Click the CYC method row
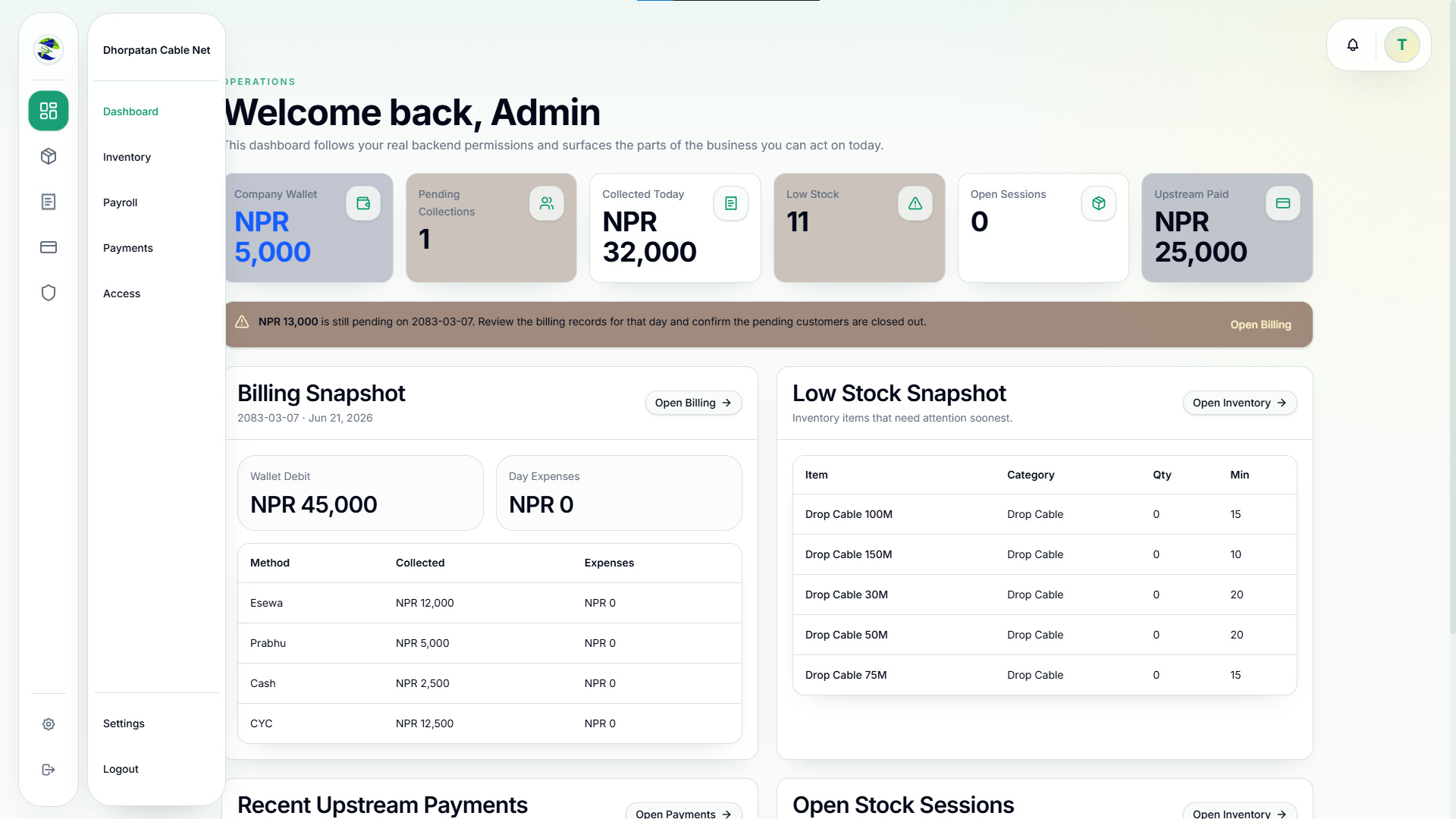The width and height of the screenshot is (1456, 819). pyautogui.click(x=490, y=723)
